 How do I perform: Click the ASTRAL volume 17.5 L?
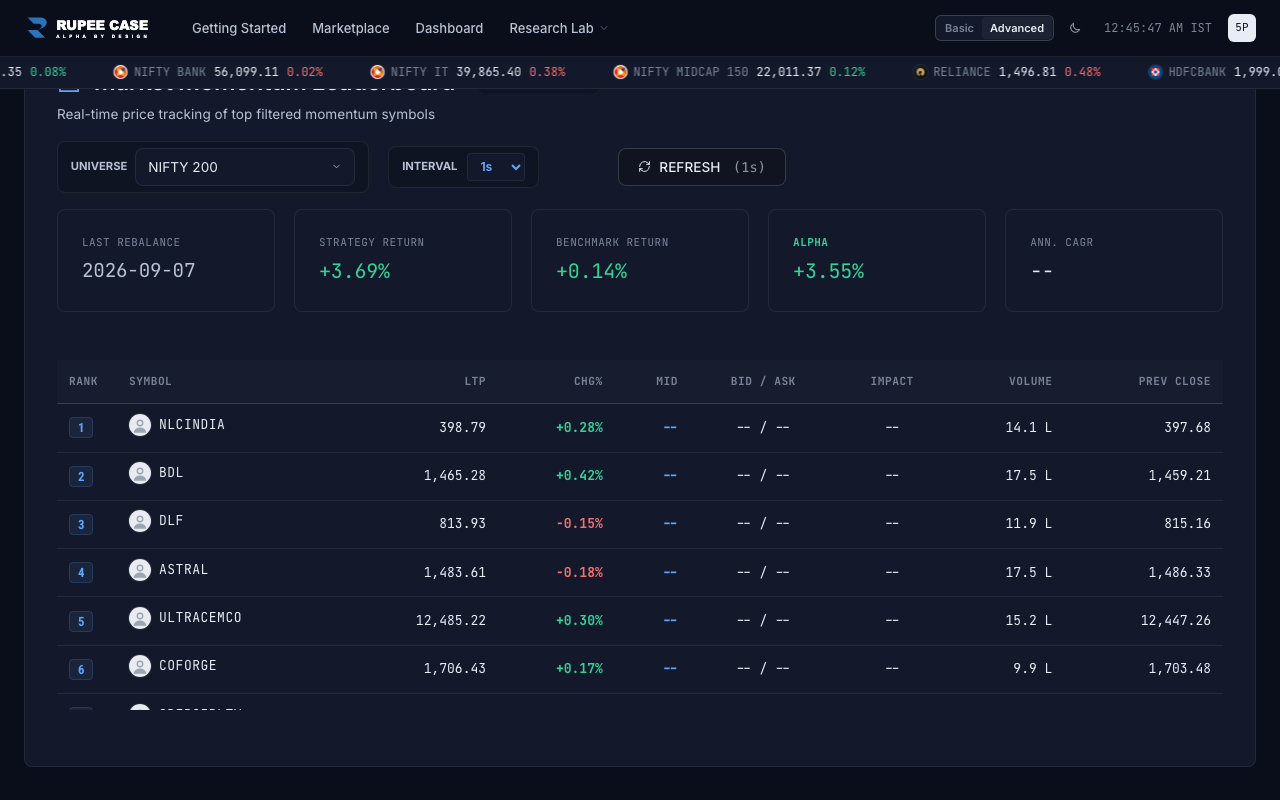(x=1029, y=572)
